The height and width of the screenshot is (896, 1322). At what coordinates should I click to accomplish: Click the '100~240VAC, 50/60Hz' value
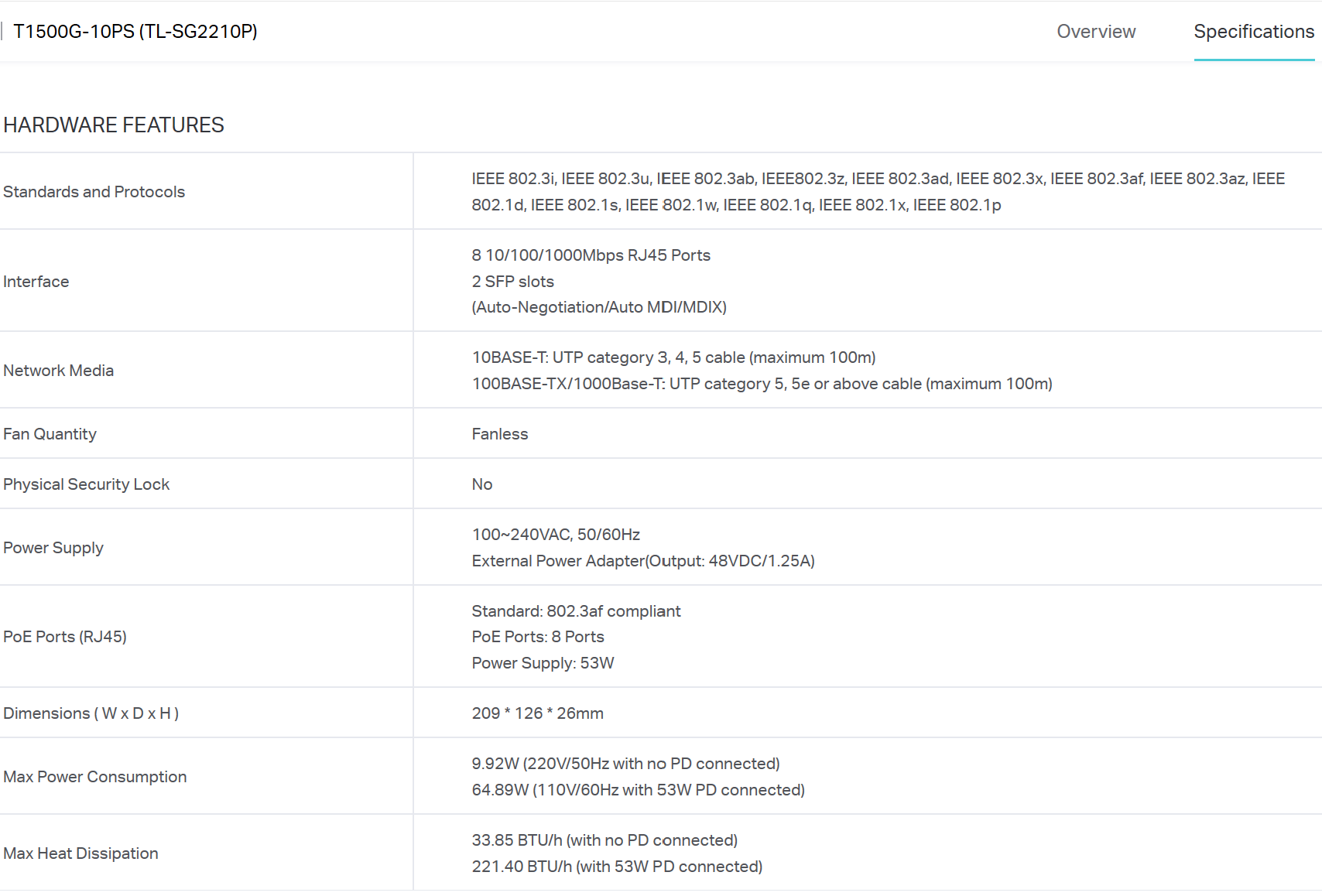click(x=556, y=535)
